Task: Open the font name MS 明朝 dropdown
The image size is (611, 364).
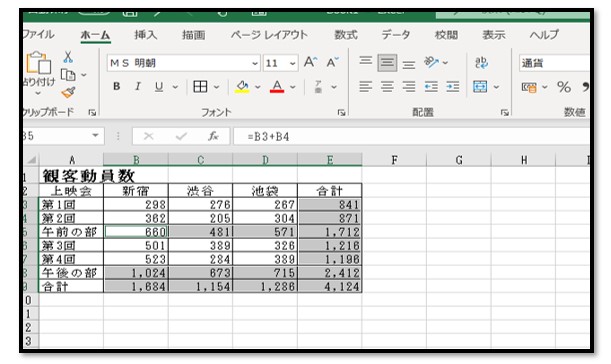Action: 254,63
